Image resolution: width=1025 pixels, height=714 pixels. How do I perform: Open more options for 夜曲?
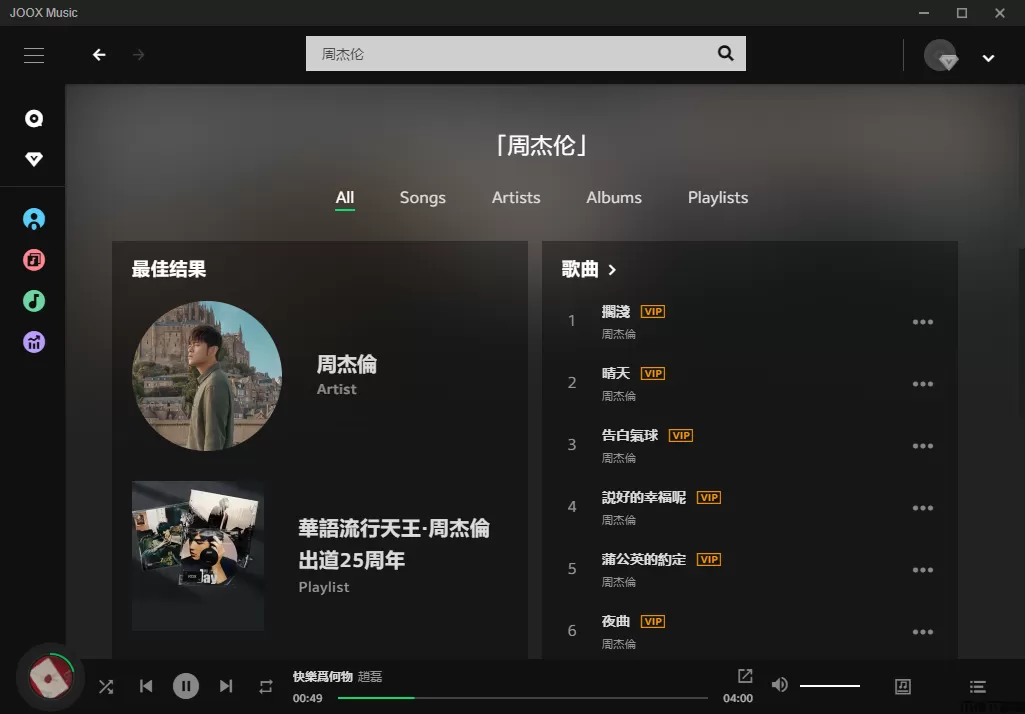[x=922, y=632]
